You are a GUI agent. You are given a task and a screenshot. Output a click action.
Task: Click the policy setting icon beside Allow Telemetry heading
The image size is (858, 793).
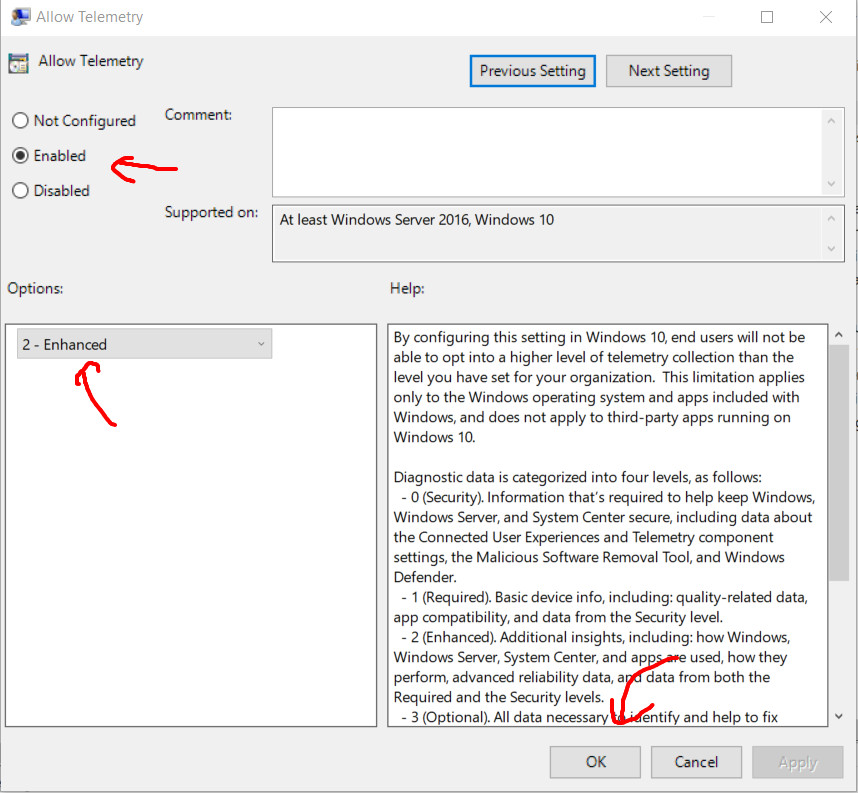tap(18, 62)
